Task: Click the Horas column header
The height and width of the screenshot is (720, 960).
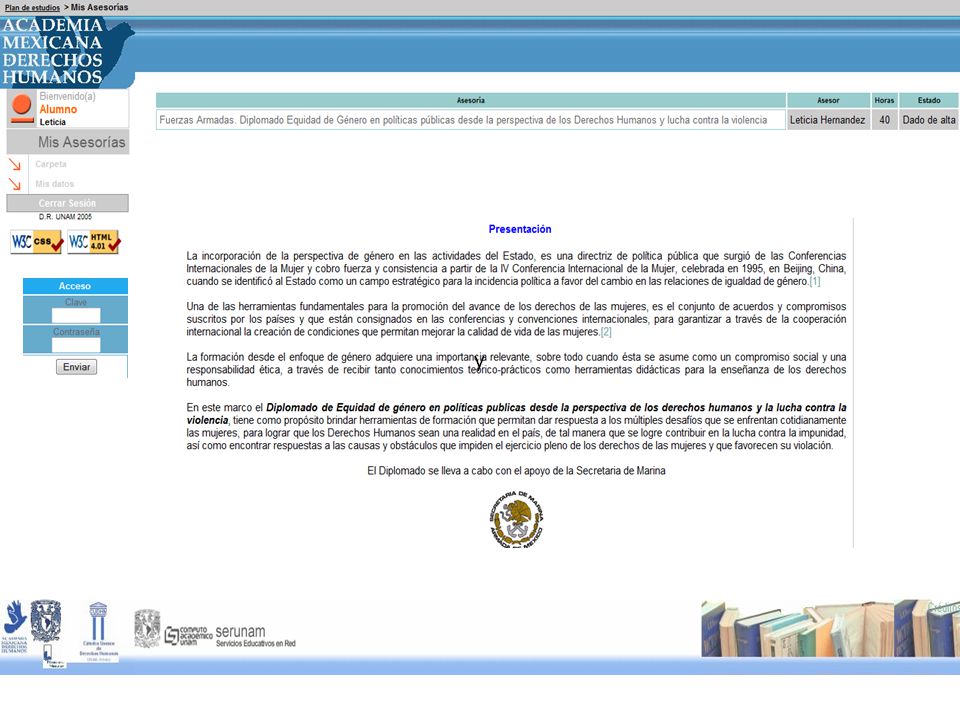Action: pyautogui.click(x=885, y=100)
